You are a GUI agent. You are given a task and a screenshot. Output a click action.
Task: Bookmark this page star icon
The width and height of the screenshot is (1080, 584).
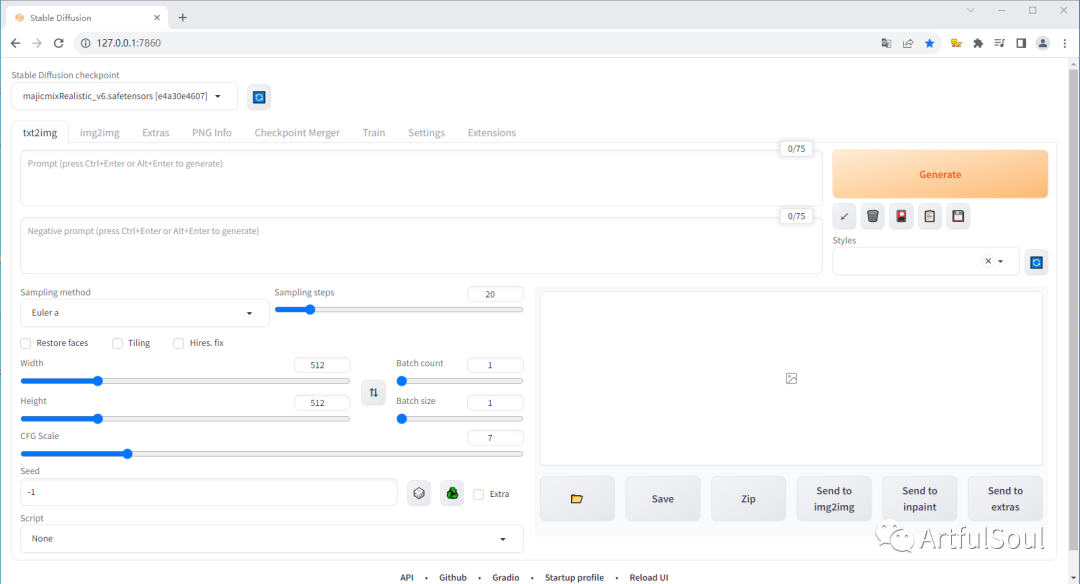click(930, 43)
